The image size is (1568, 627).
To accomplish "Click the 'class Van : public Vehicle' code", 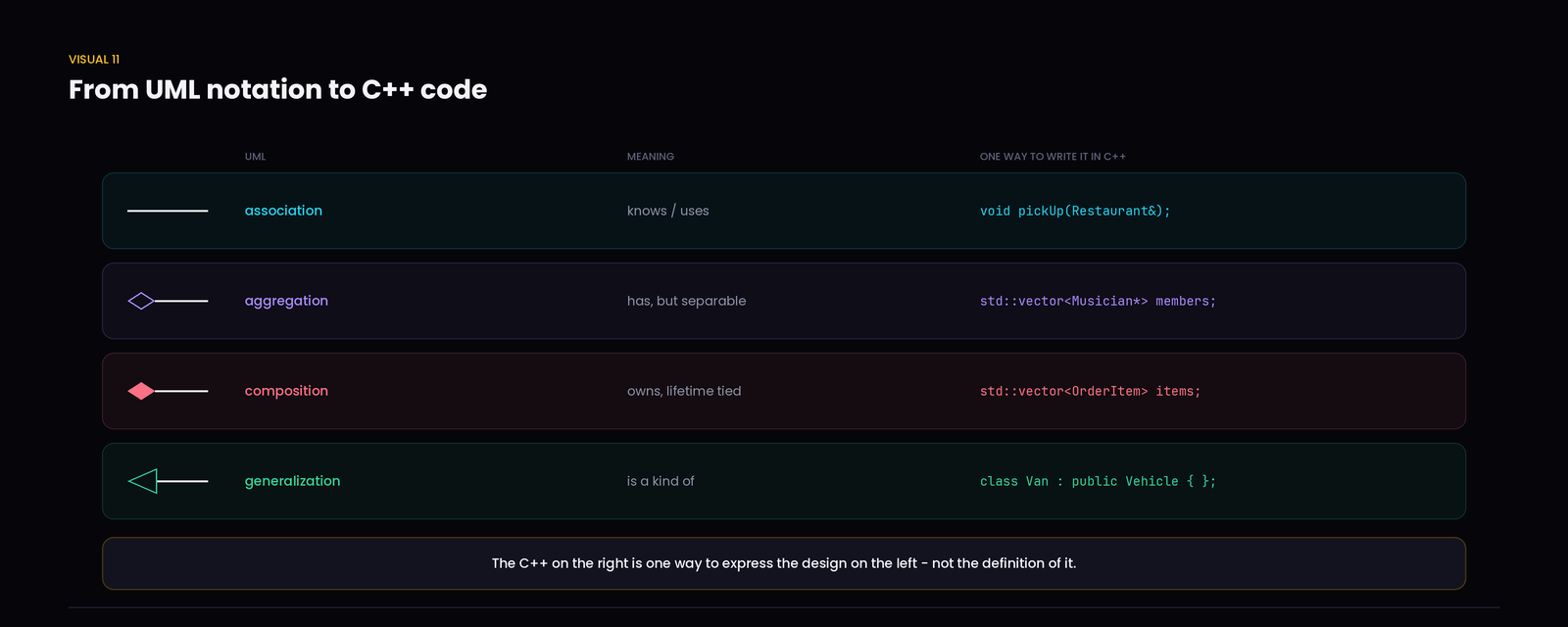I will [1098, 481].
